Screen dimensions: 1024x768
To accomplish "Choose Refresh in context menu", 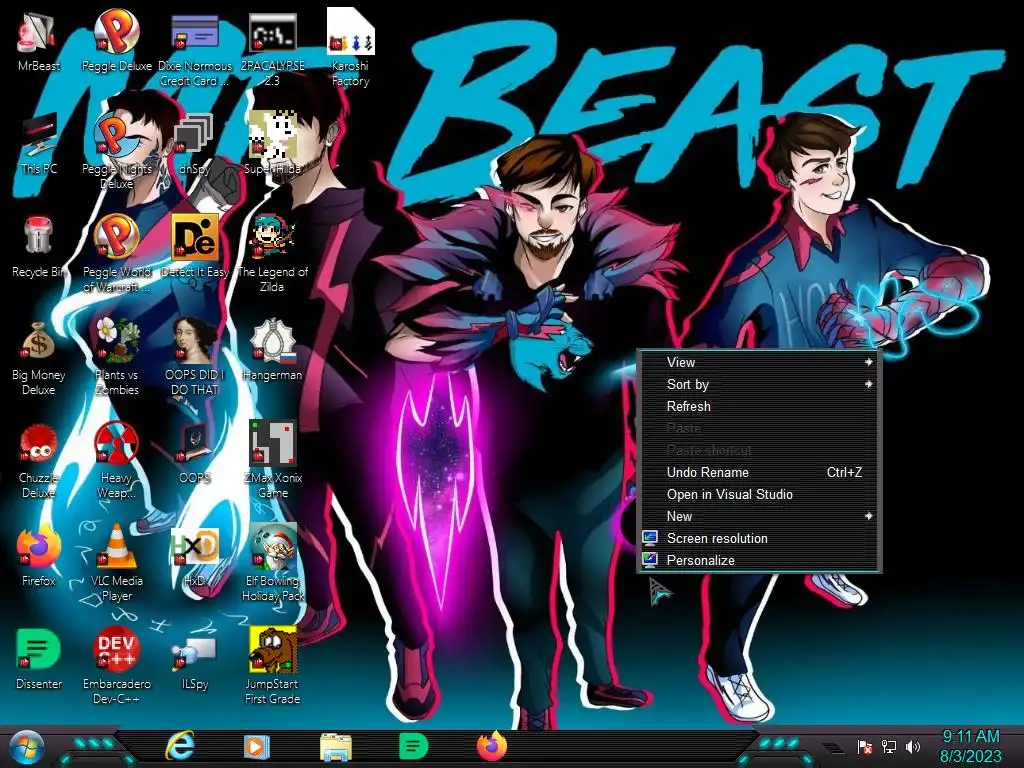I will (759, 406).
